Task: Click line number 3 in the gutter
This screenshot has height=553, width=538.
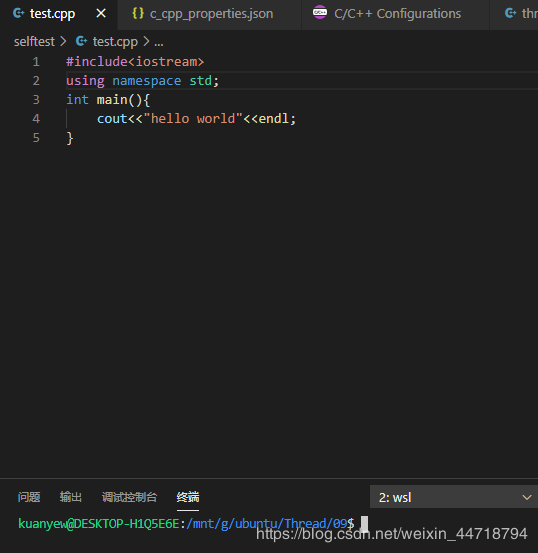Action: coord(36,100)
